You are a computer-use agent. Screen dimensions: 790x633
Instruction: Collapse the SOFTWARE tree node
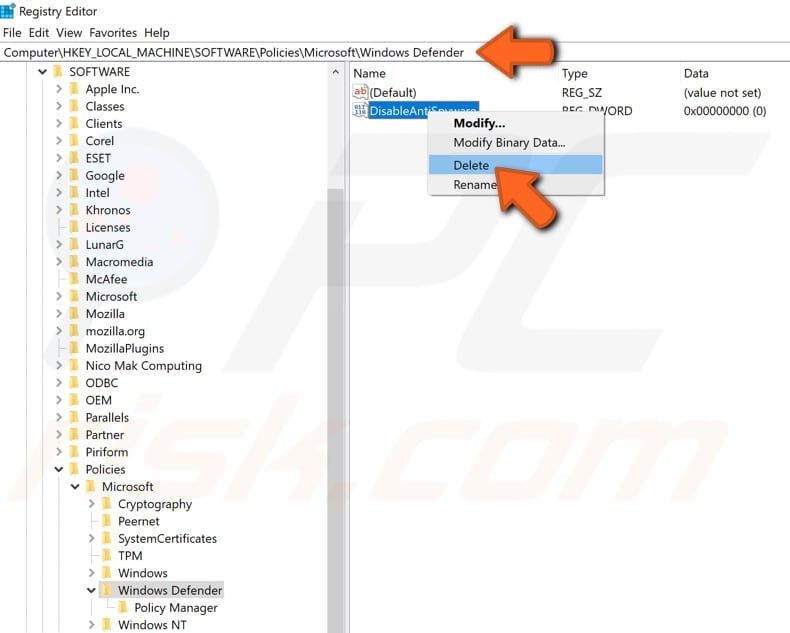coord(42,72)
